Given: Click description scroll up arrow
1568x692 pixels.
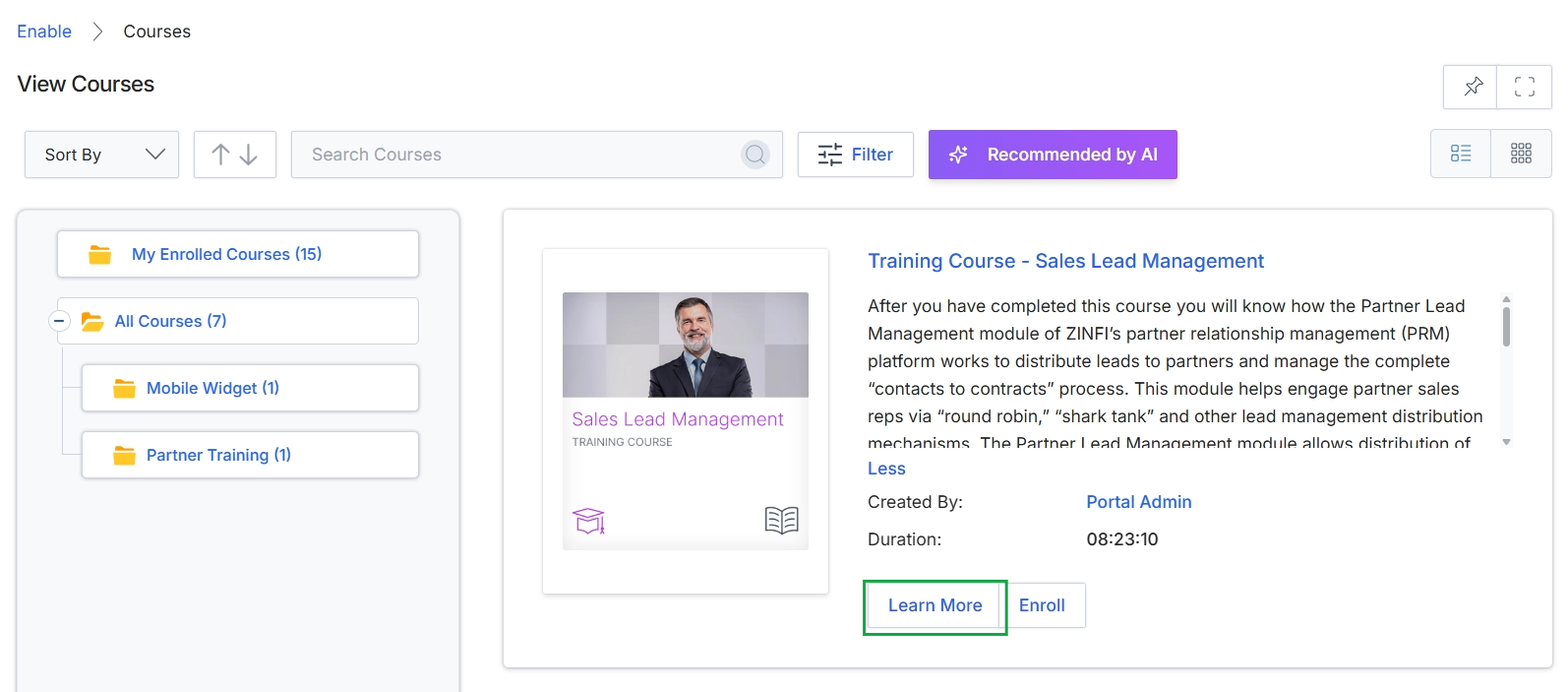Looking at the screenshot, I should click(x=1506, y=299).
